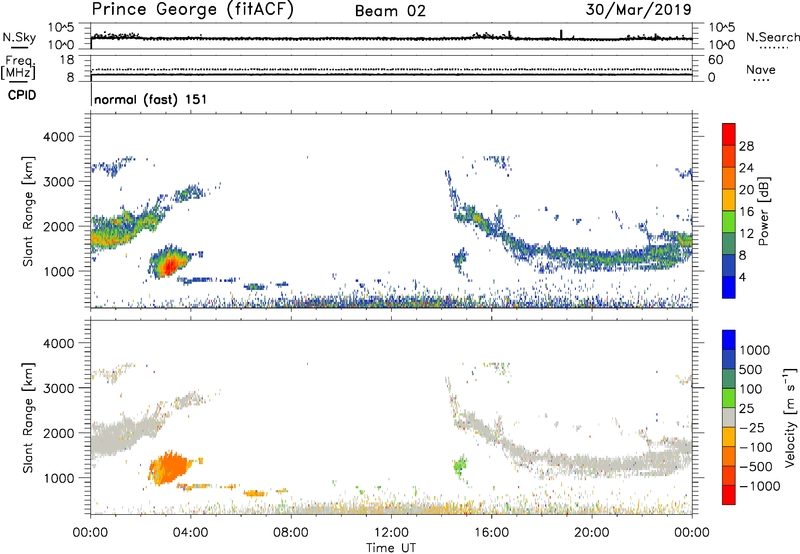
Task: Click the red high-power patch near 03:00
Action: (x=168, y=264)
